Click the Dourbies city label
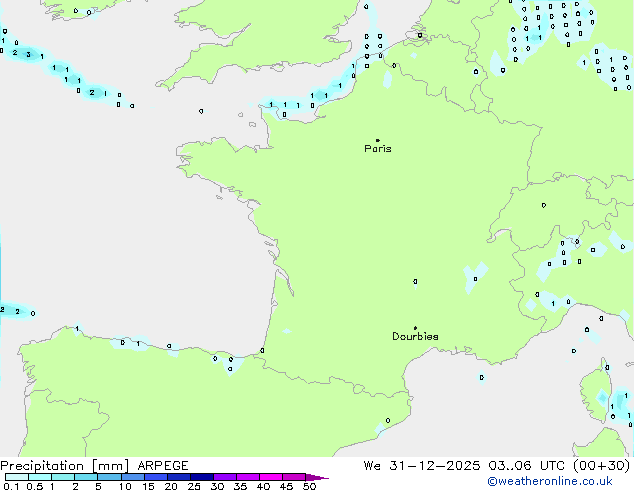634x490 pixels. 415,336
